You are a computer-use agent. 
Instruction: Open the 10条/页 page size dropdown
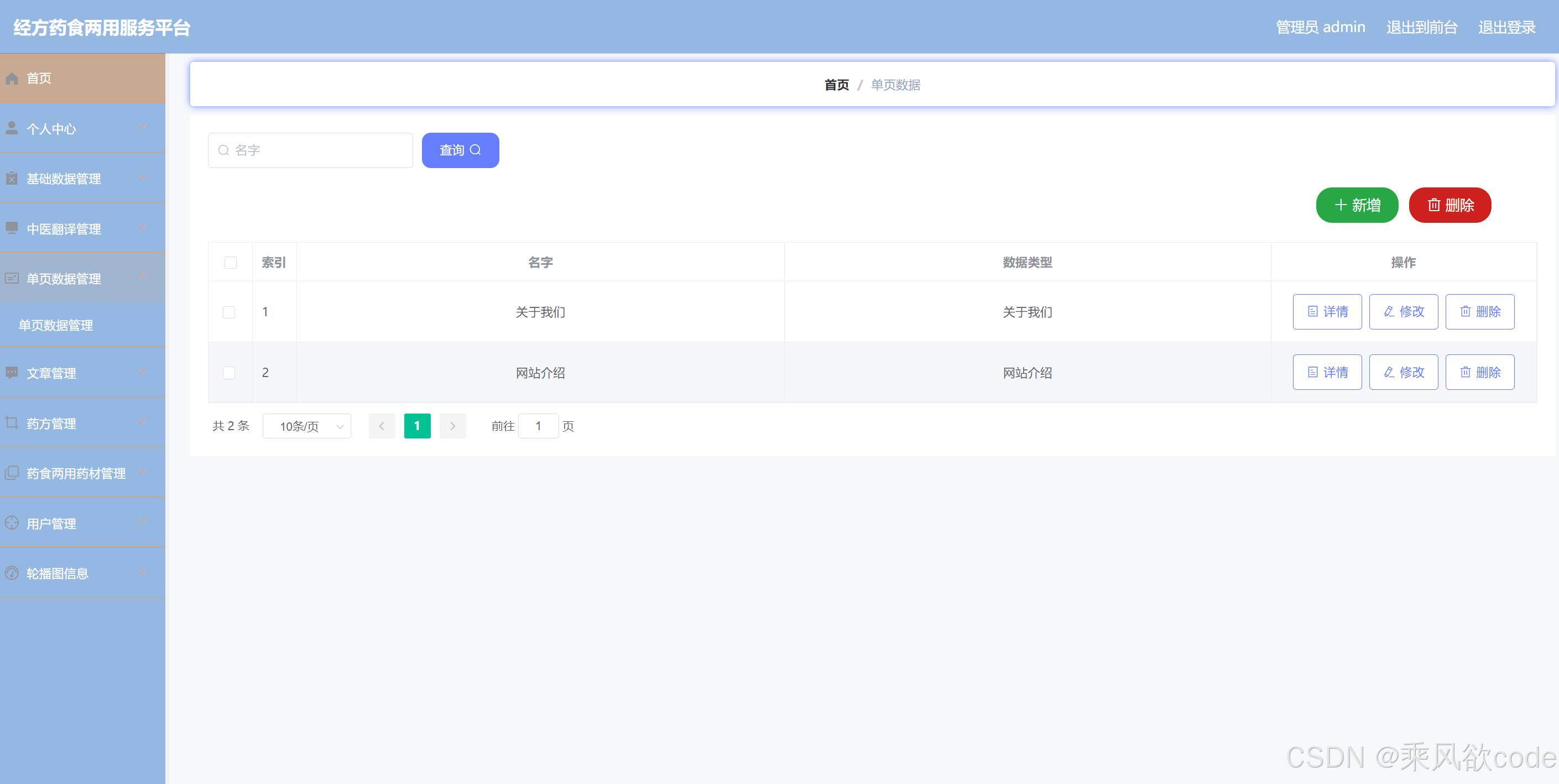click(x=306, y=426)
